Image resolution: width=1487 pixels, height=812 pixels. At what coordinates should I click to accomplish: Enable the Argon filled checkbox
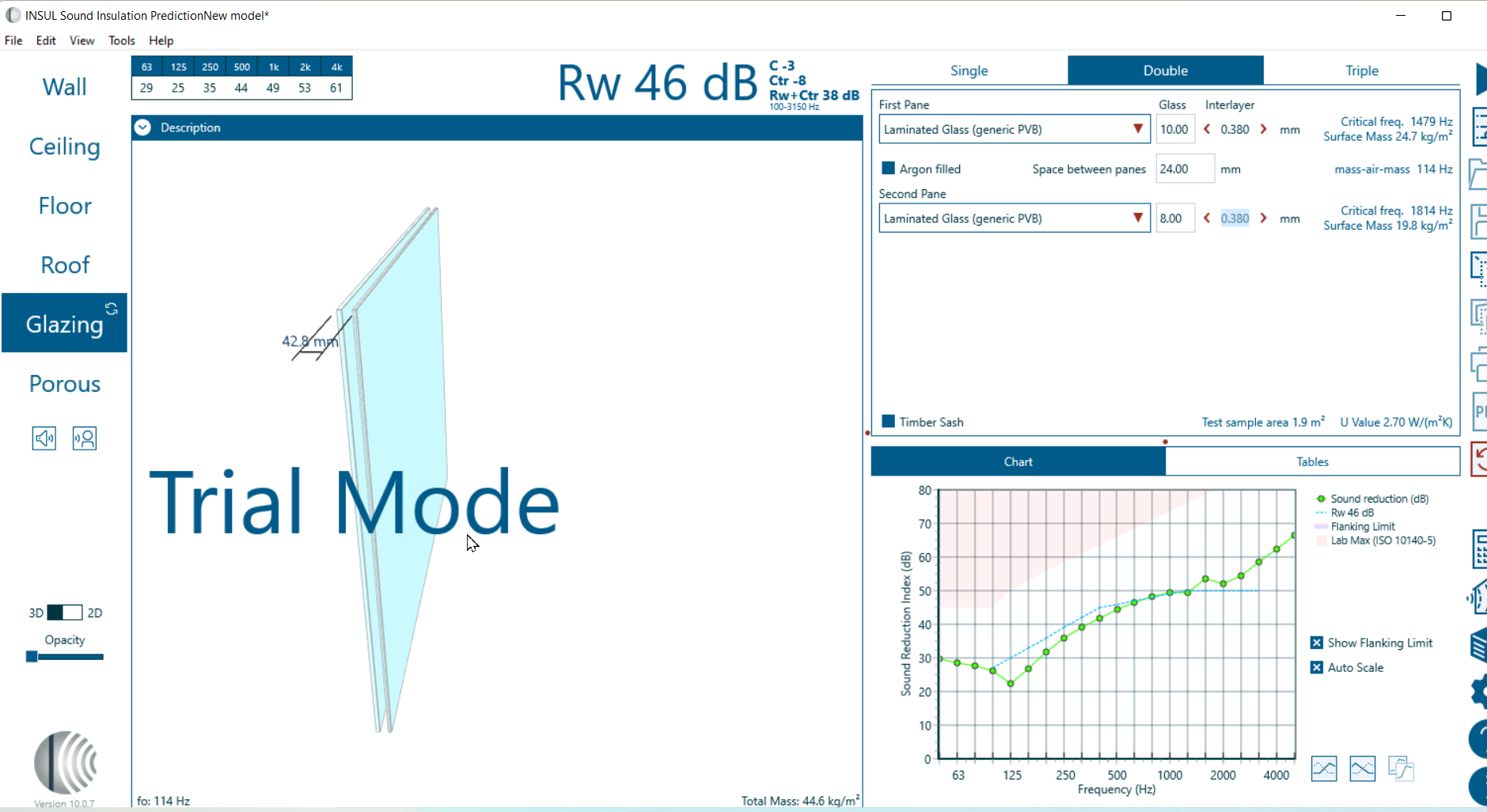(888, 169)
